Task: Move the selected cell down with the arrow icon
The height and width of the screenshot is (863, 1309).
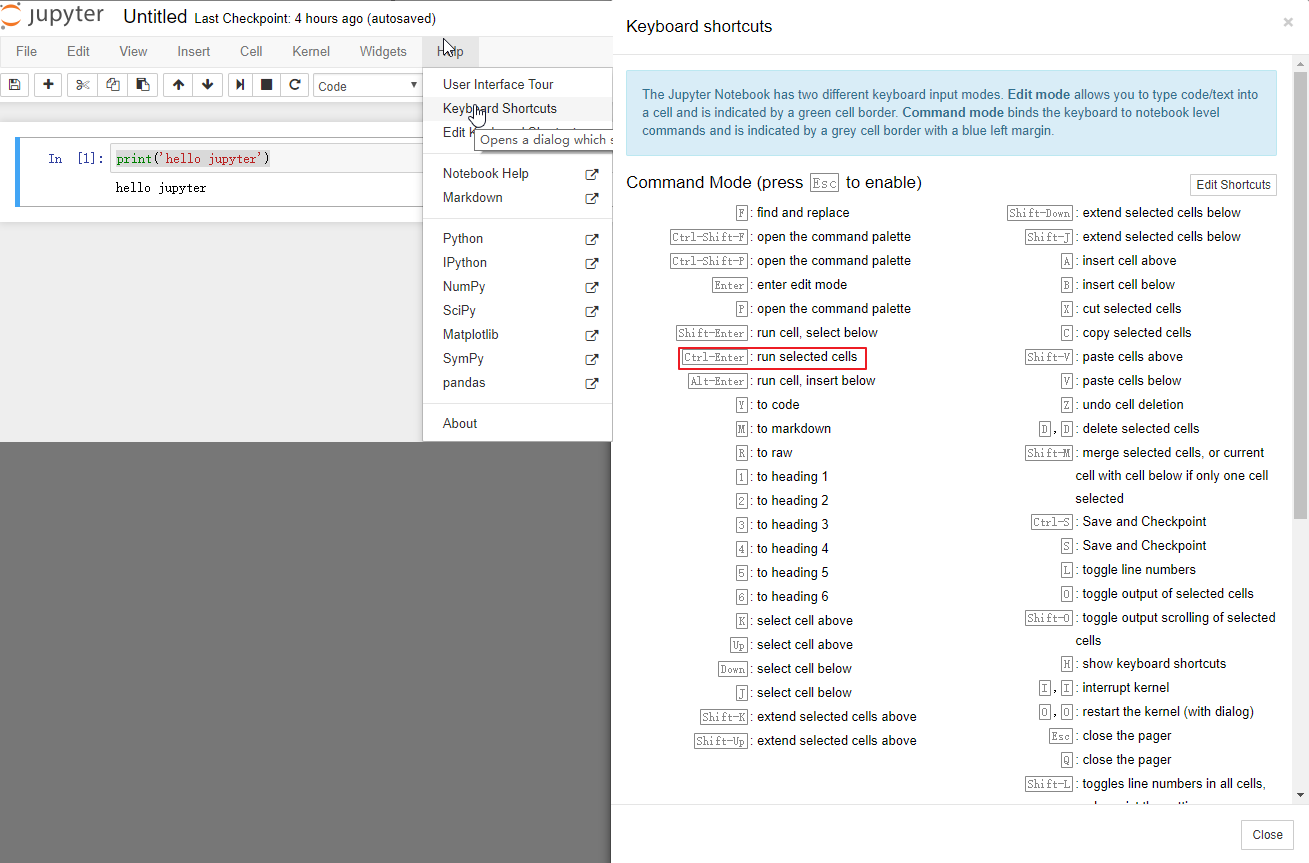Action: (207, 85)
